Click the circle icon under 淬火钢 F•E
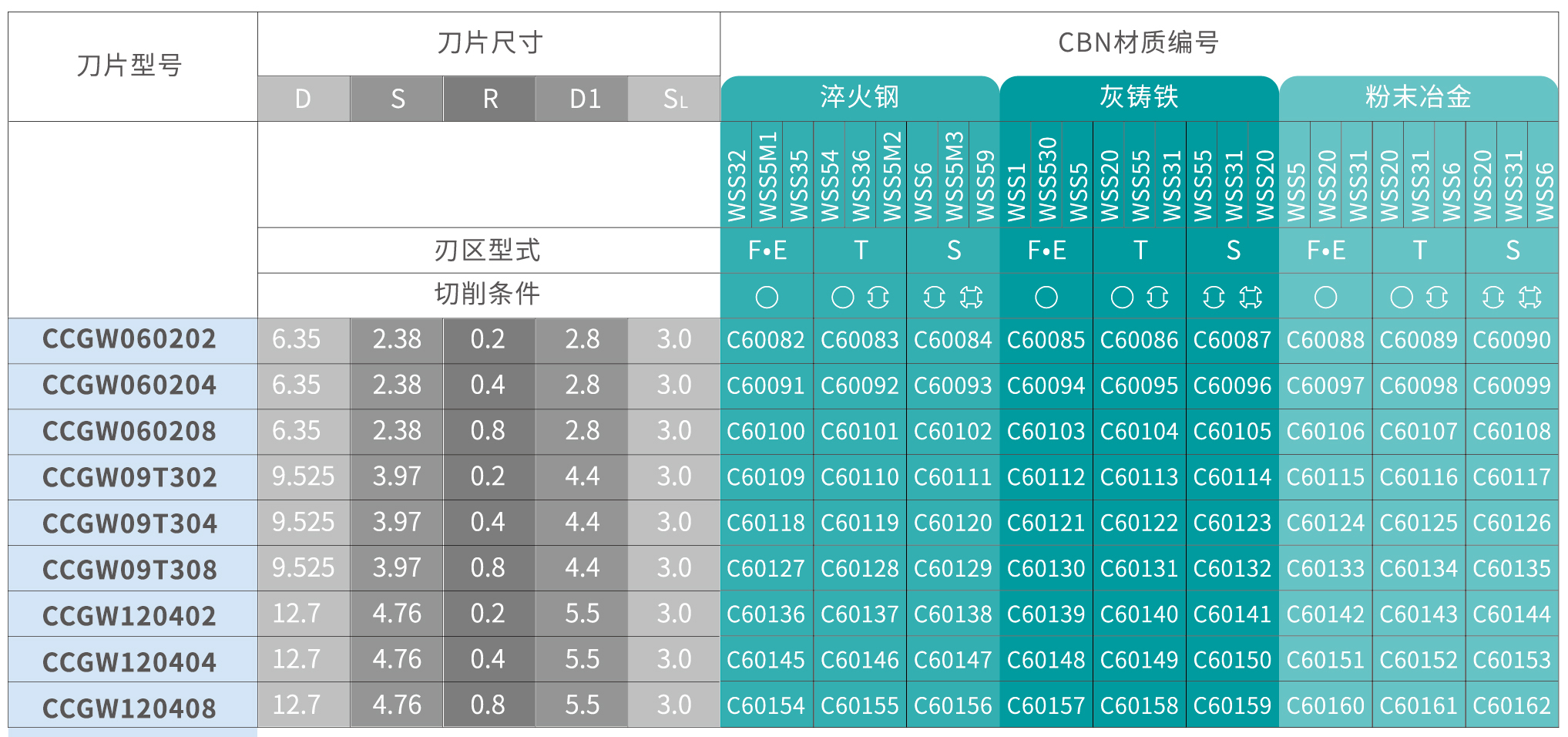Viewport: 1568px width, 737px height. [x=767, y=297]
